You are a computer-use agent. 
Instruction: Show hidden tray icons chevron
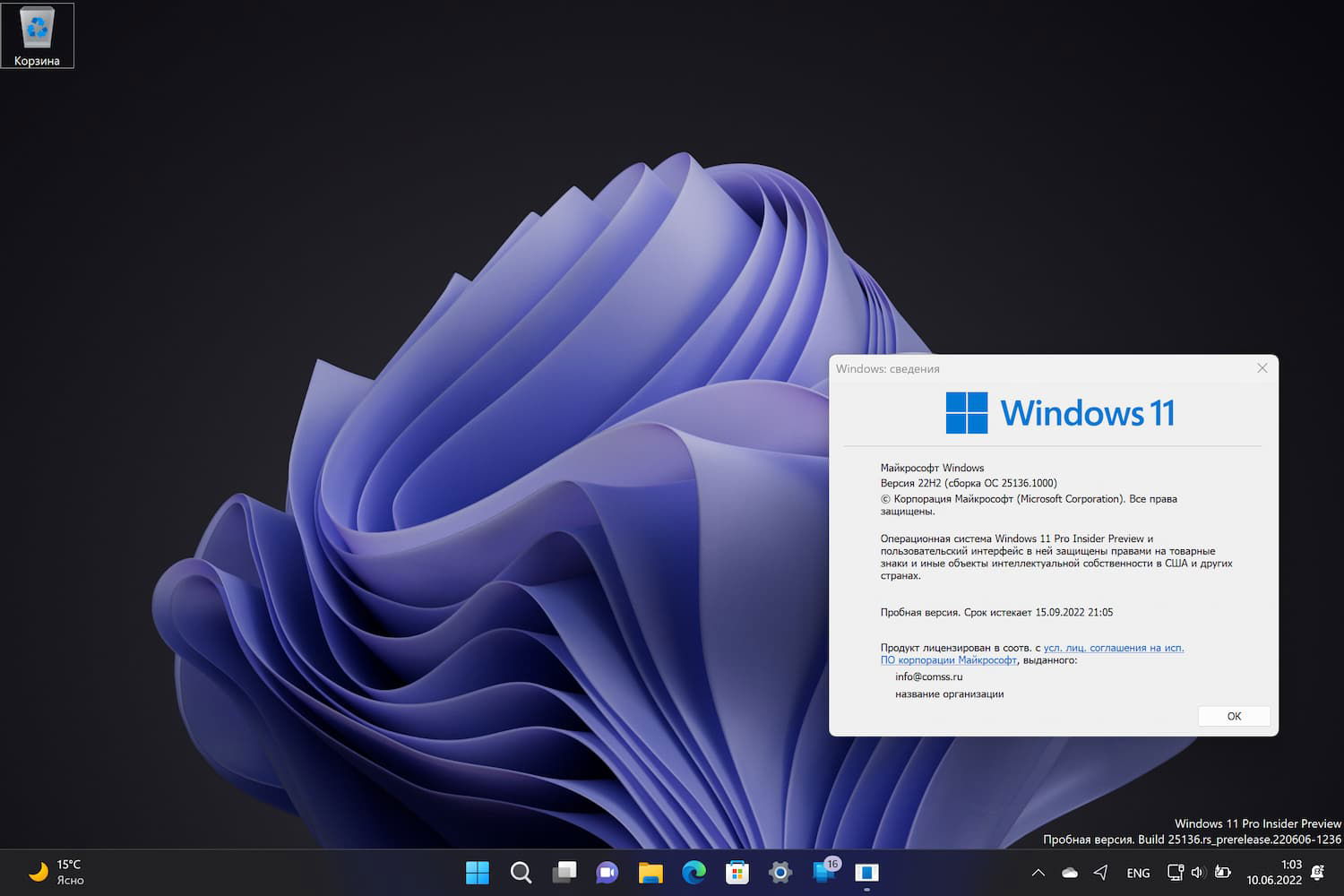pos(1038,873)
